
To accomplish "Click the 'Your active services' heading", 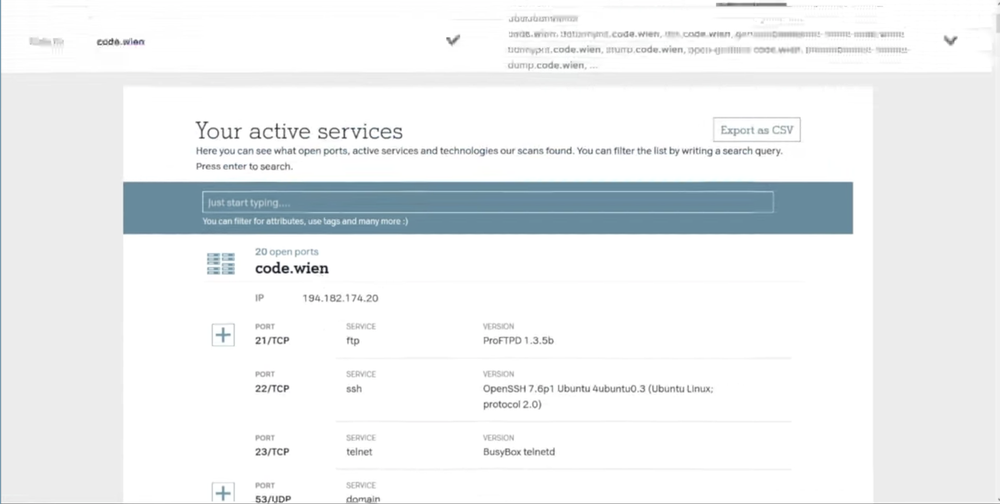I will (x=299, y=131).
